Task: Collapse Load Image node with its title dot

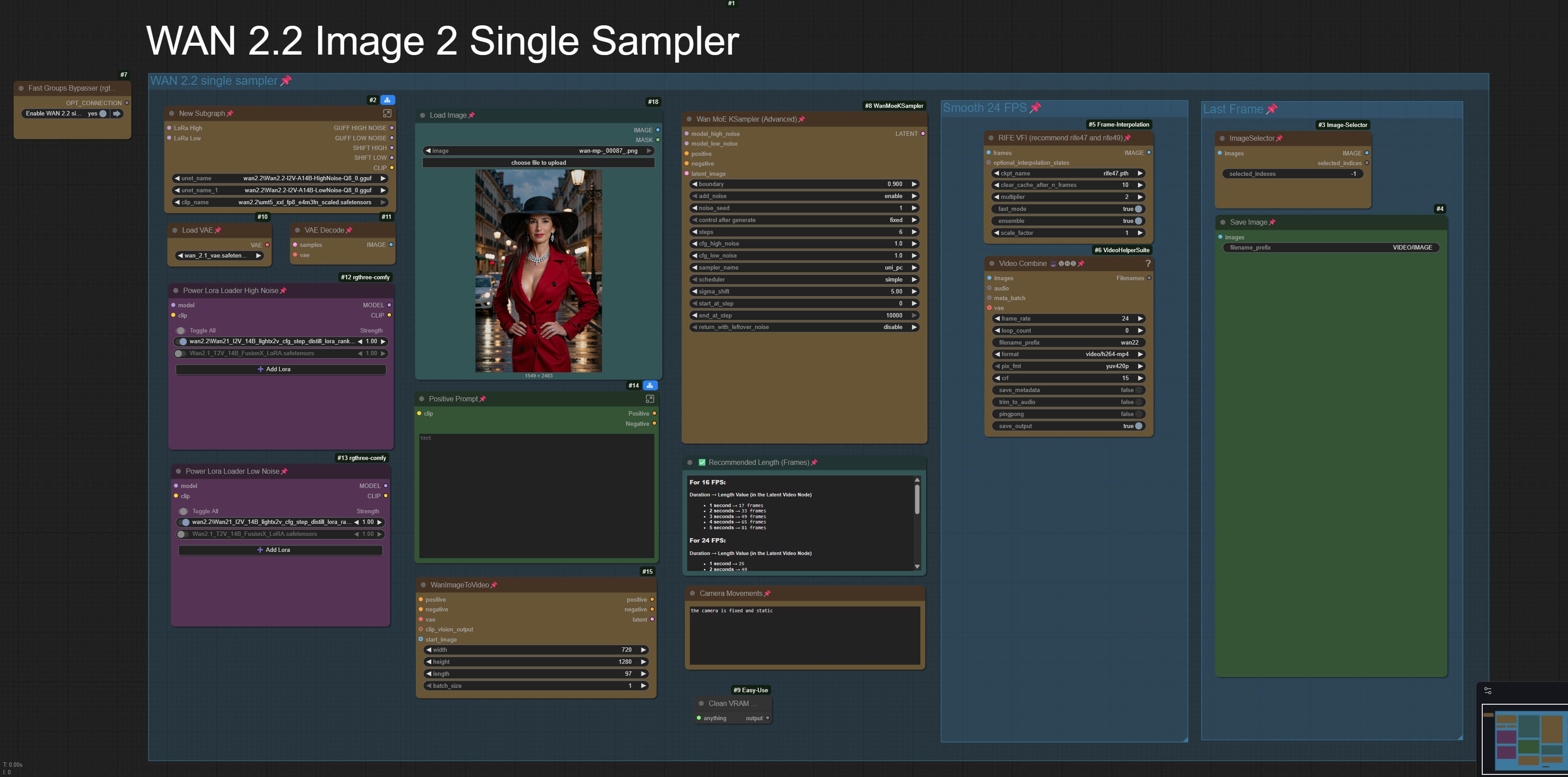Action: point(422,115)
